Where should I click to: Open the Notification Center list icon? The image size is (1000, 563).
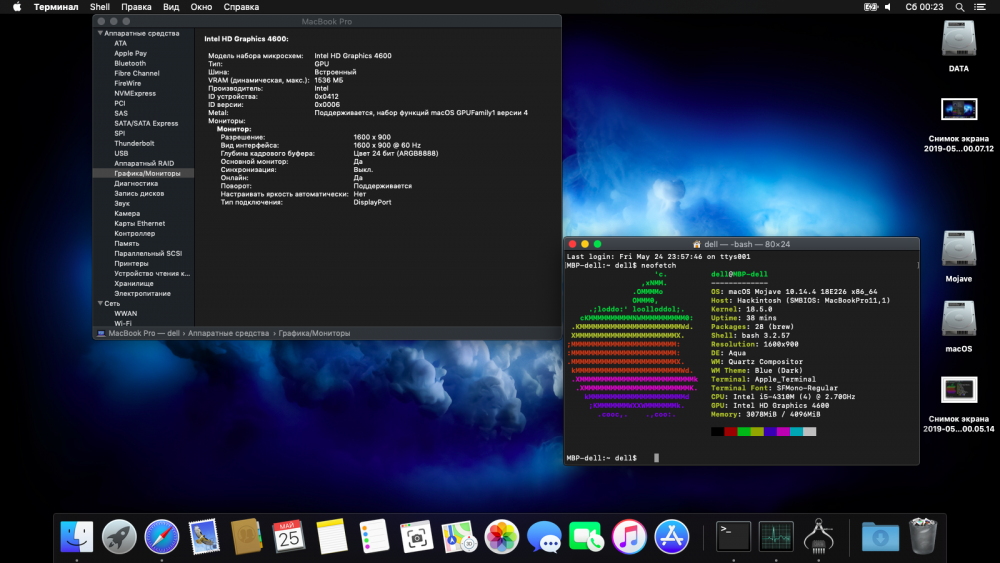(982, 6)
